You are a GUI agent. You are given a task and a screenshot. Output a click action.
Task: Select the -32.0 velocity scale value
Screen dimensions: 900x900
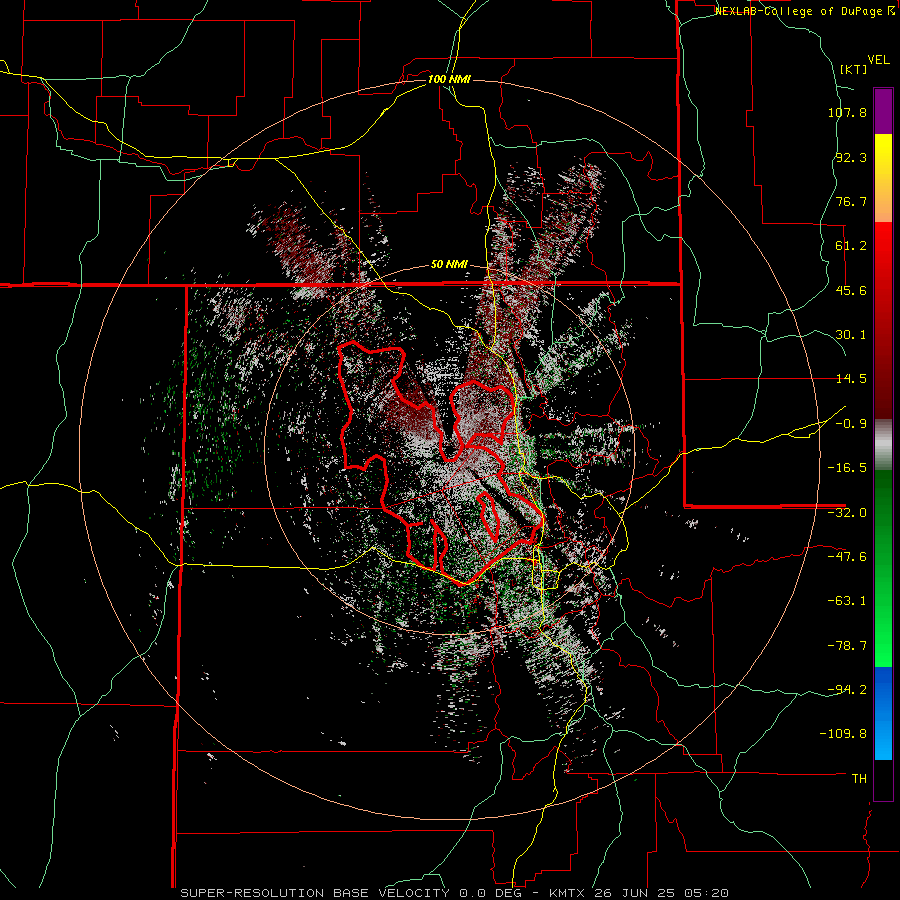[x=847, y=513]
